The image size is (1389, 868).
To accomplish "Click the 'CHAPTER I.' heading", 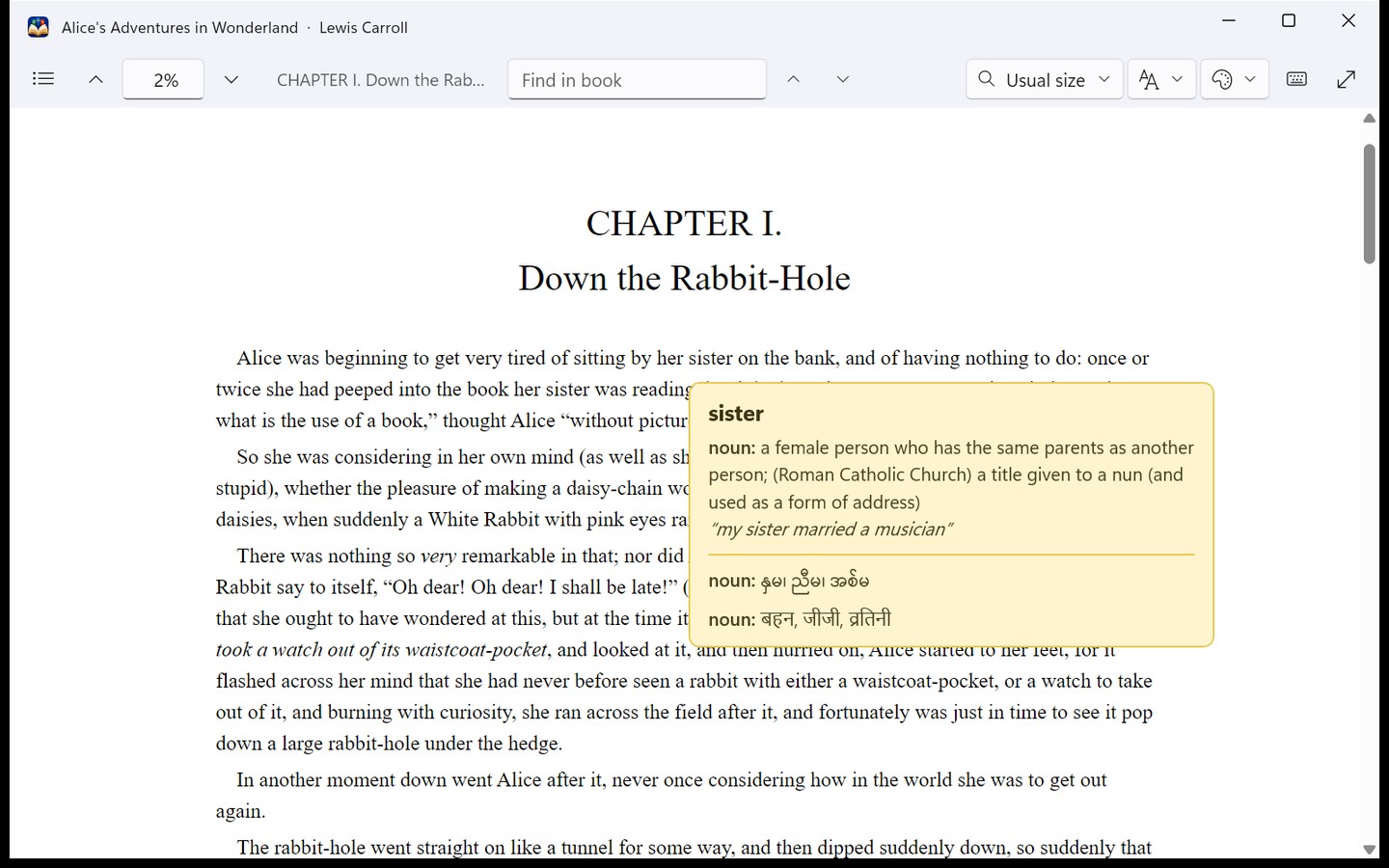I will [684, 224].
